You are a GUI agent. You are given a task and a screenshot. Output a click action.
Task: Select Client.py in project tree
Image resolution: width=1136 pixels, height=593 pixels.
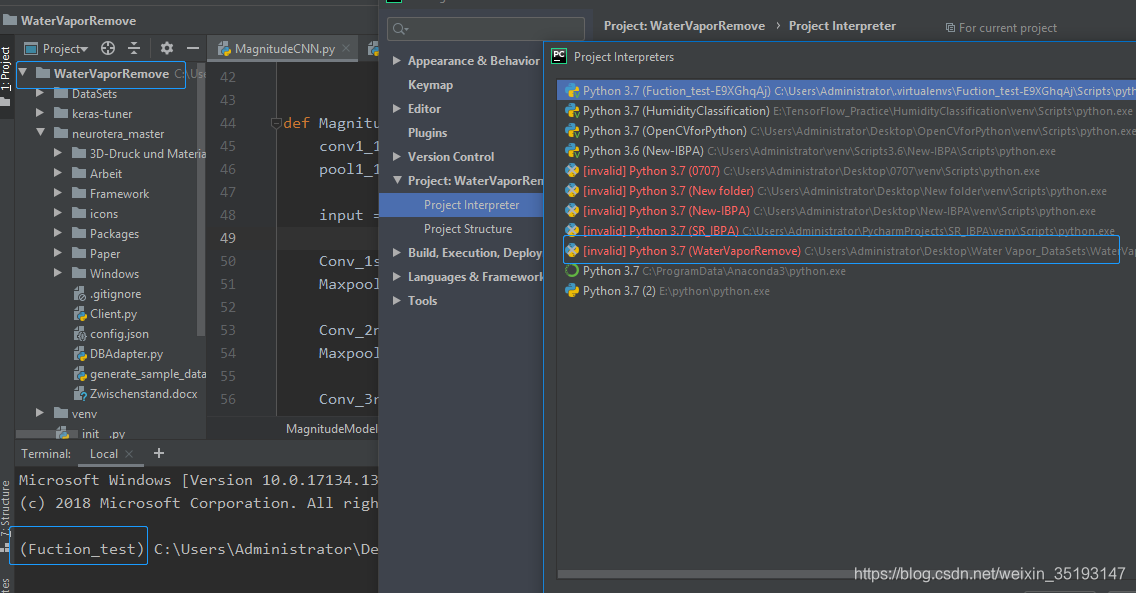pos(106,314)
